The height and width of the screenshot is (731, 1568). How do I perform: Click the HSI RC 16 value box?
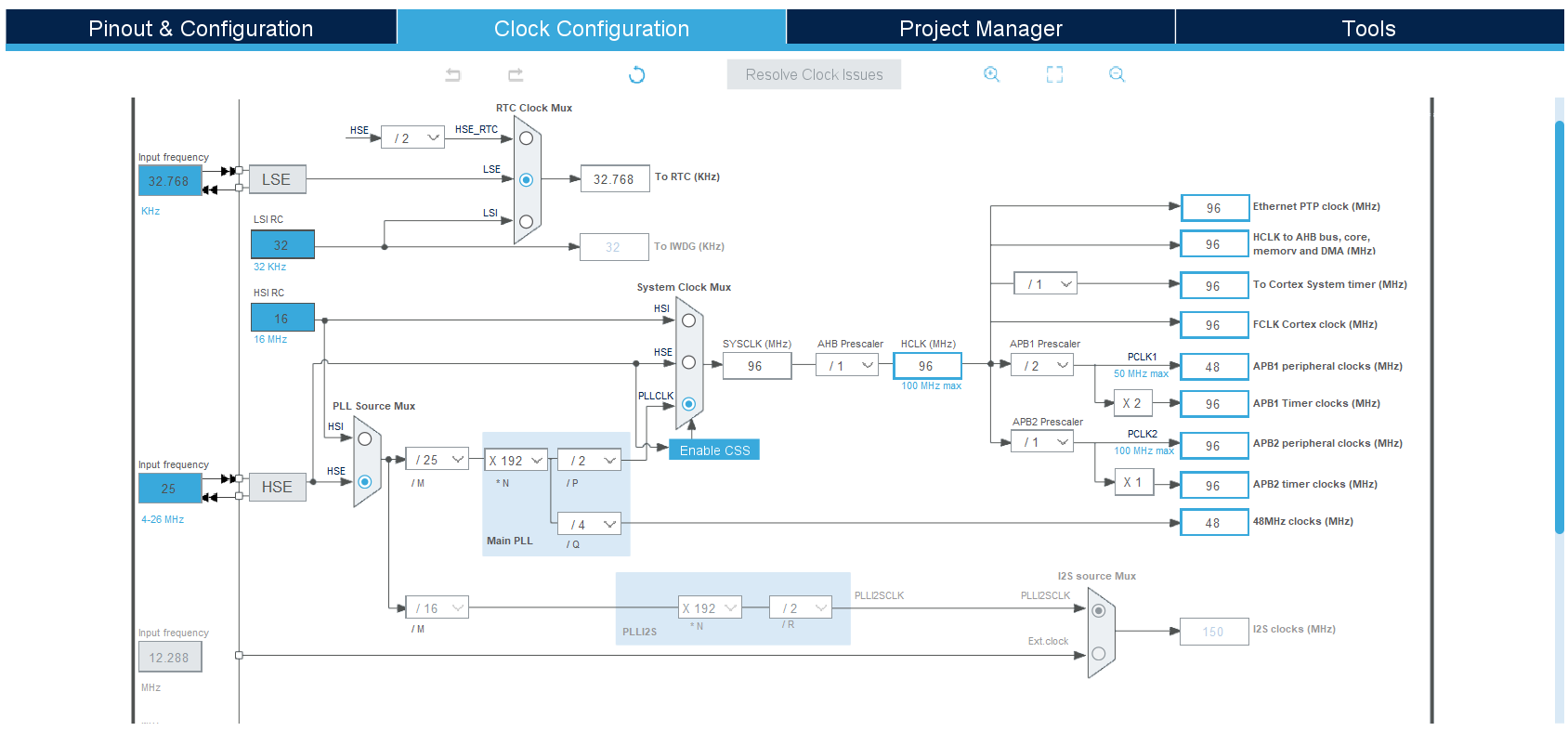point(282,318)
